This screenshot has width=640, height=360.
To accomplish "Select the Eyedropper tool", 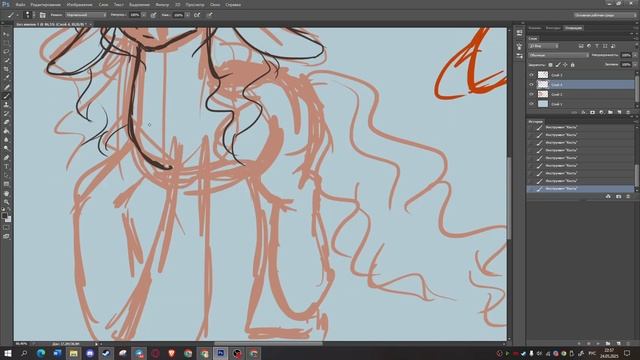I will 6,78.
